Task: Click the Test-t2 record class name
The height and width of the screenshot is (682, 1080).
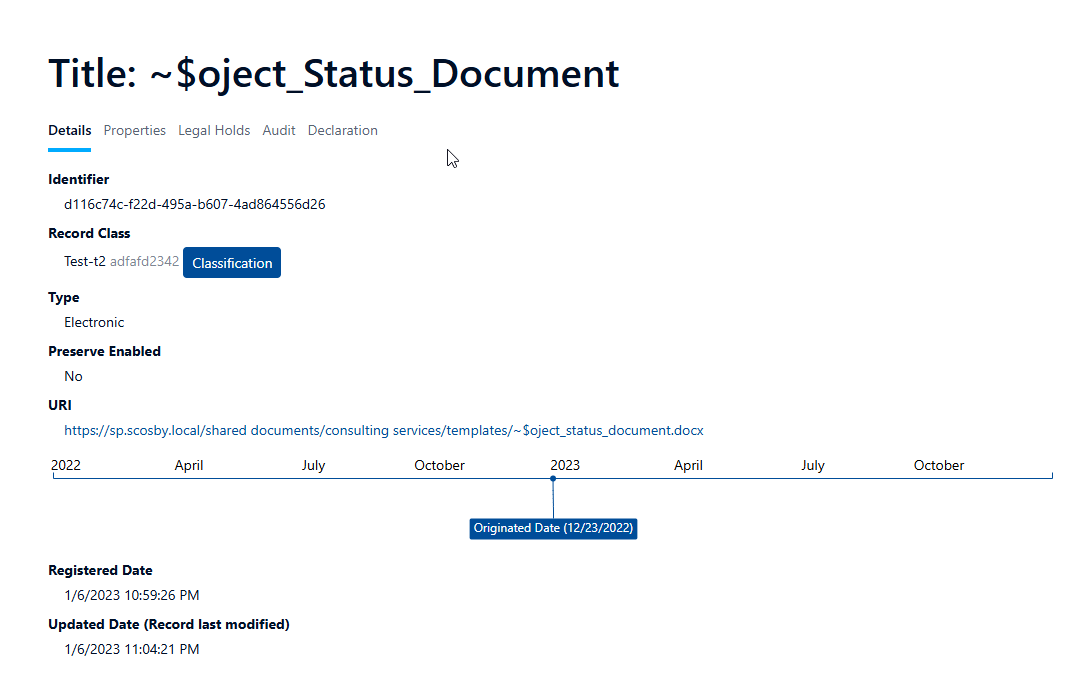Action: coord(84,262)
